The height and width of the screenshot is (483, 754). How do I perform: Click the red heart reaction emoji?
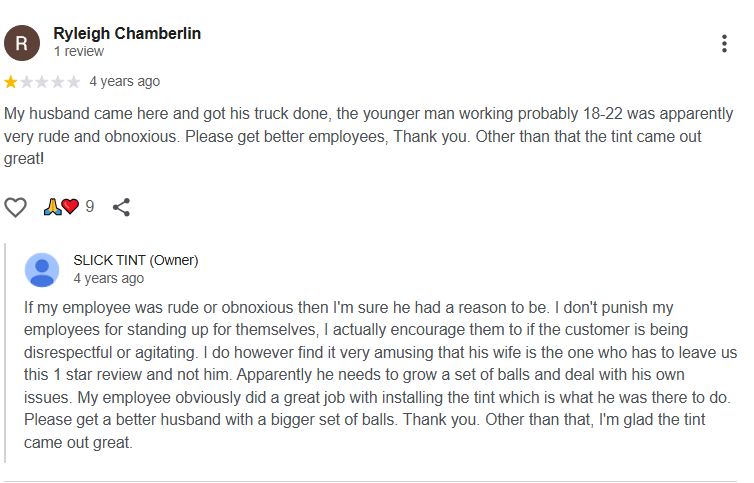click(x=70, y=207)
